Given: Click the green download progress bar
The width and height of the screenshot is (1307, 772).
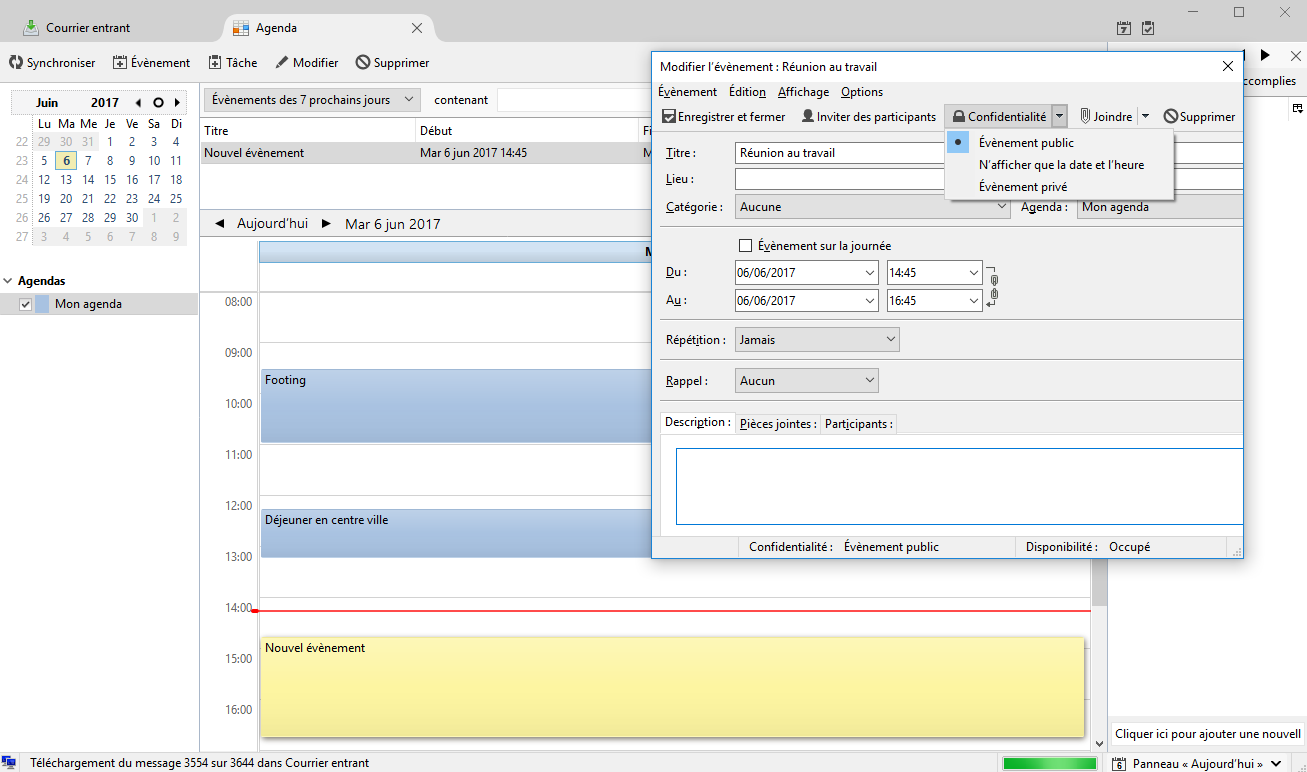Looking at the screenshot, I should tap(1049, 762).
